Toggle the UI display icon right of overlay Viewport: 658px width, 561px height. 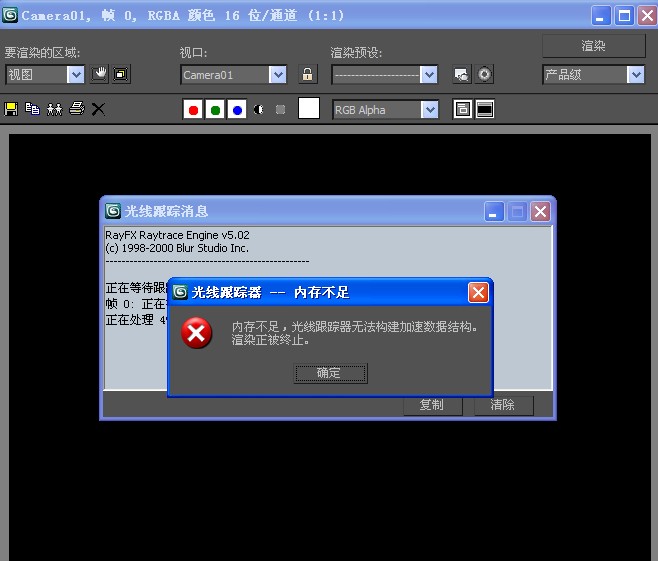click(485, 109)
